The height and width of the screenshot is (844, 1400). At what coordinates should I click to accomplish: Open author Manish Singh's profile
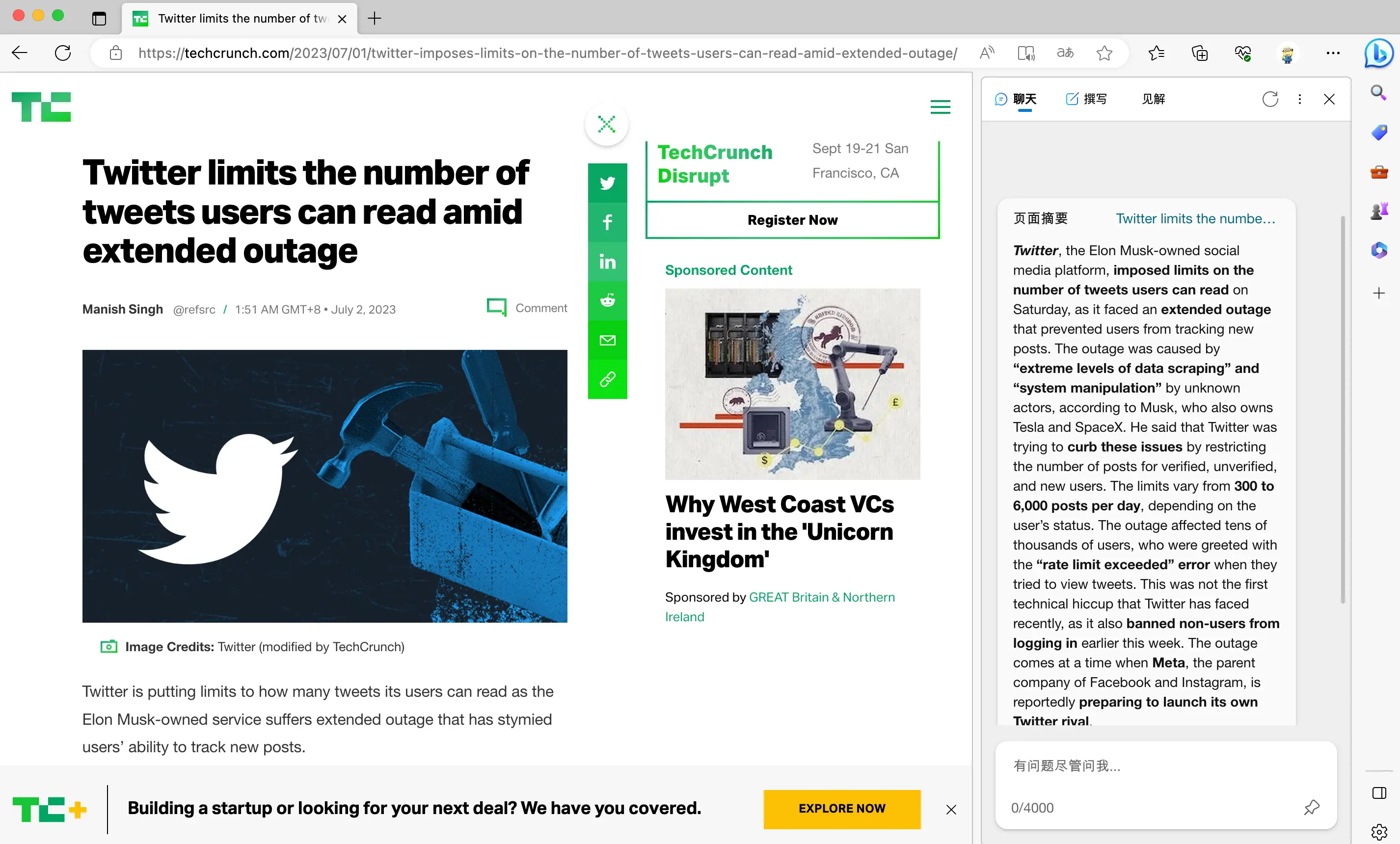click(123, 309)
